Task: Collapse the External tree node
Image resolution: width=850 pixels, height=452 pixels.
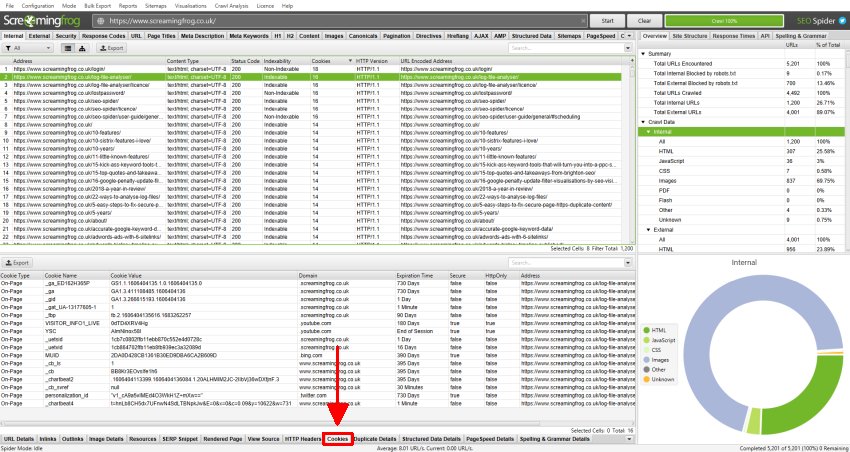Action: coord(648,230)
